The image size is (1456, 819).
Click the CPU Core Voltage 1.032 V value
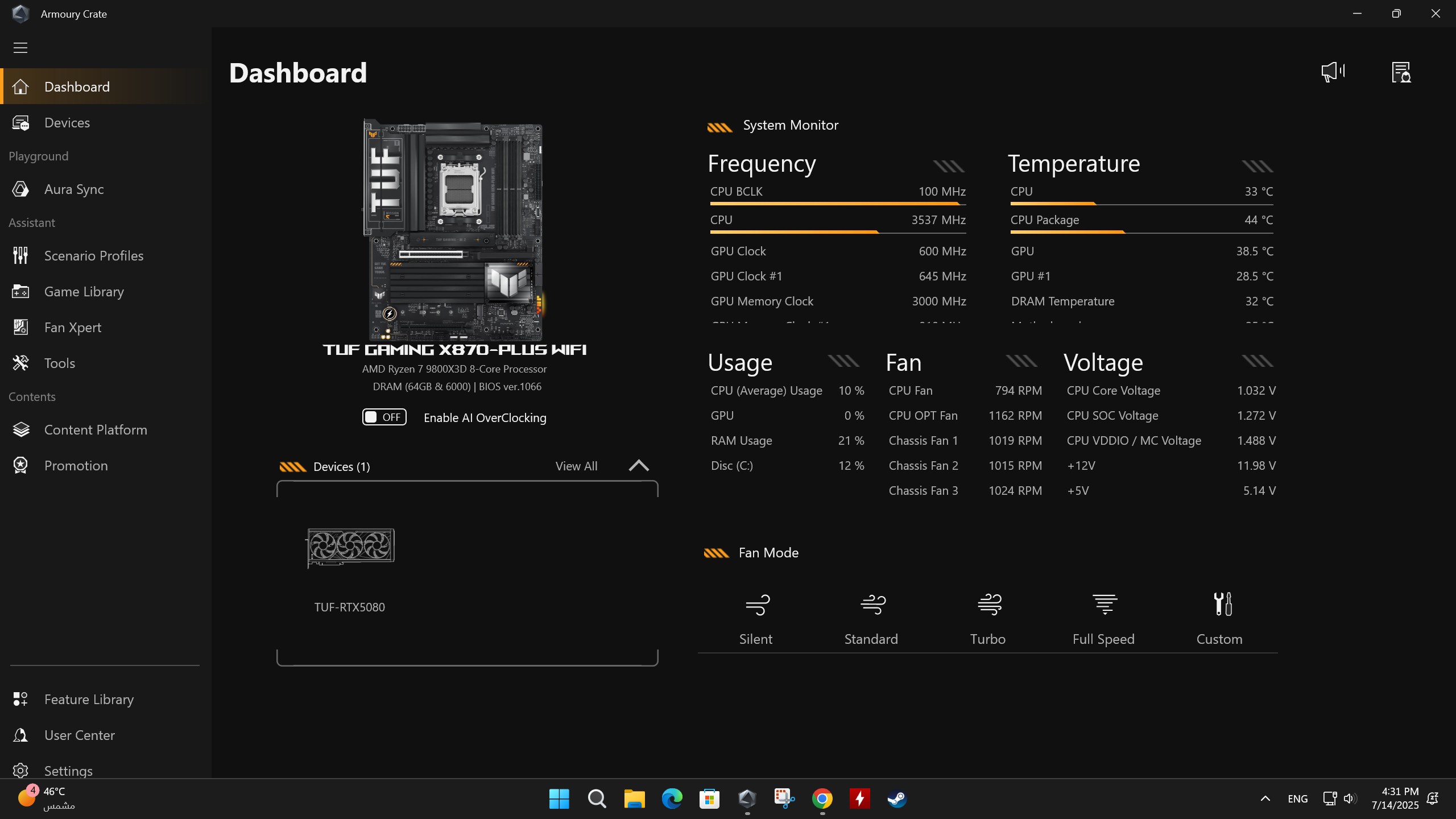[1256, 391]
